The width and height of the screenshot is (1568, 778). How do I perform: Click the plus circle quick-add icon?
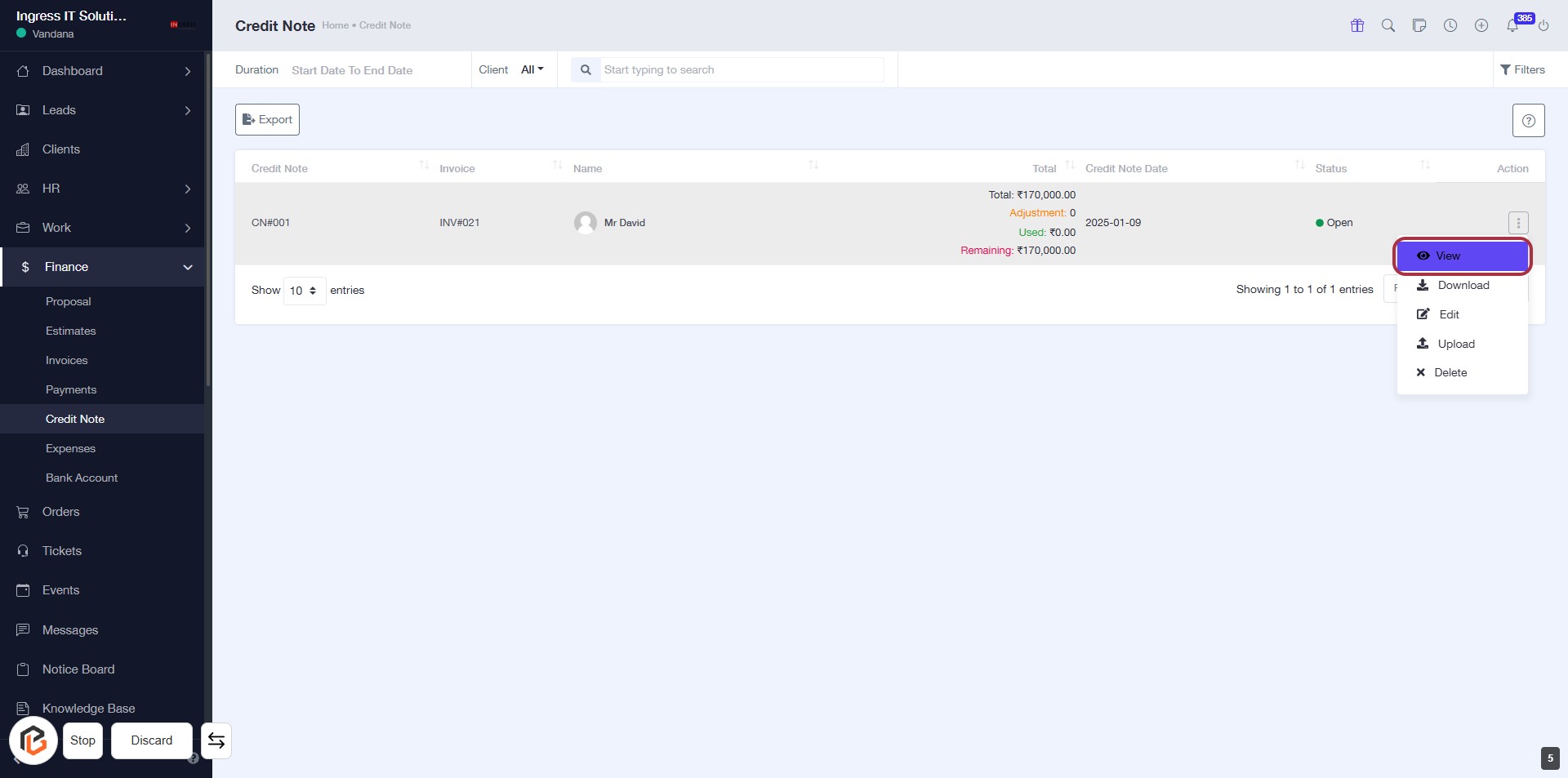pos(1481,25)
